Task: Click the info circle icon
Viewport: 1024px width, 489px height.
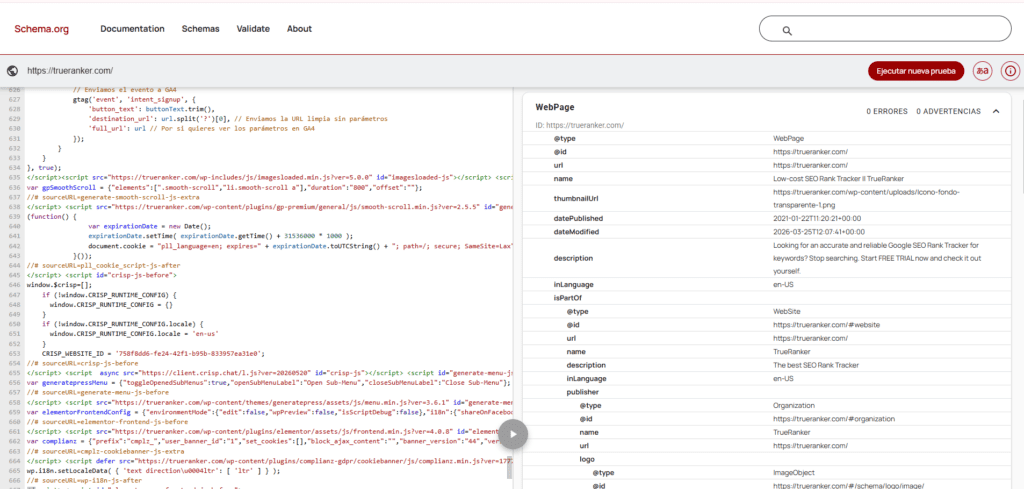Action: point(1010,71)
